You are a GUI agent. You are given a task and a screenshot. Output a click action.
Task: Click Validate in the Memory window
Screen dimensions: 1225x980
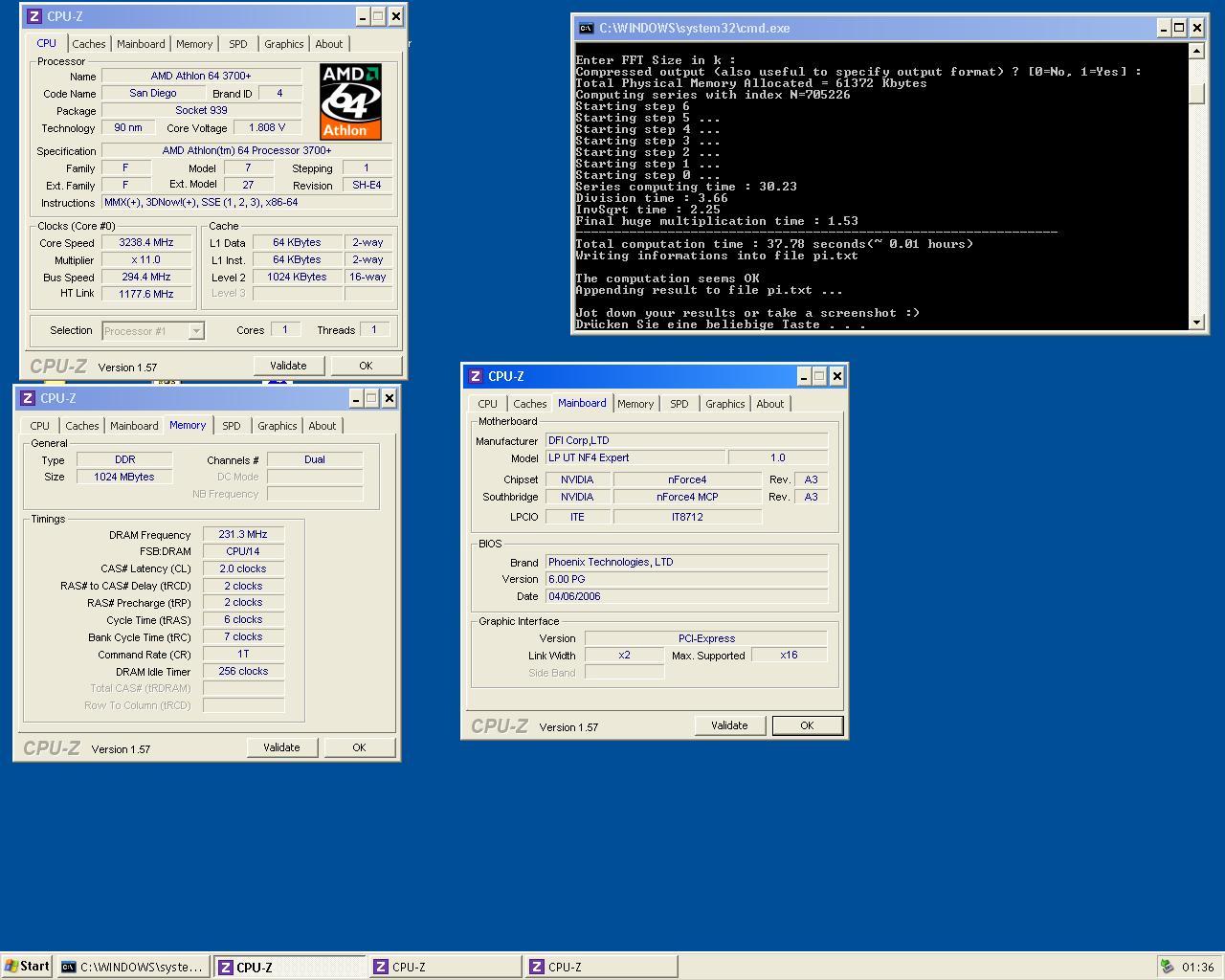tap(281, 747)
